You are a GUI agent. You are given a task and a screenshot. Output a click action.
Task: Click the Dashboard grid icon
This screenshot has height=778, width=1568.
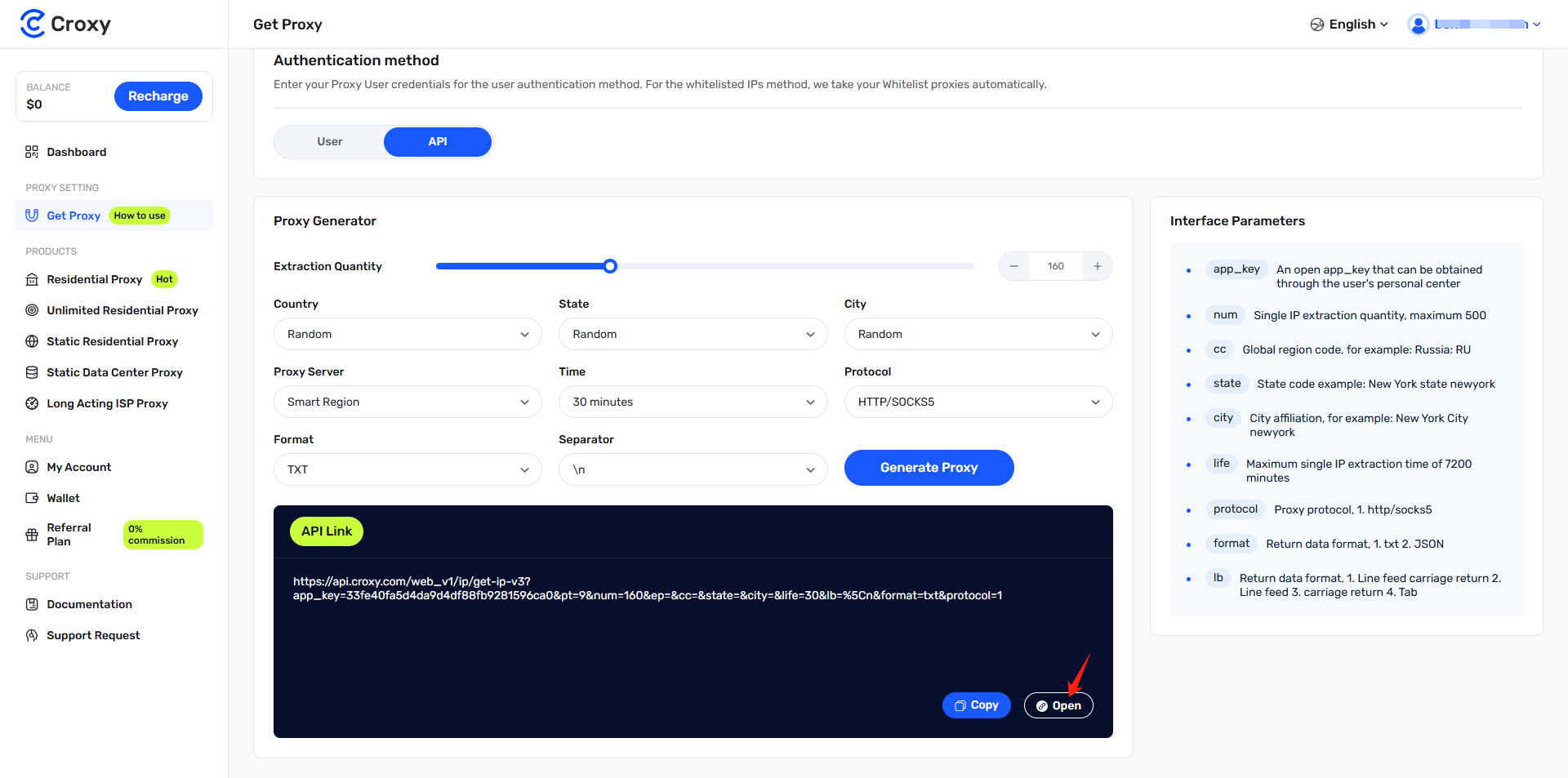click(x=32, y=152)
